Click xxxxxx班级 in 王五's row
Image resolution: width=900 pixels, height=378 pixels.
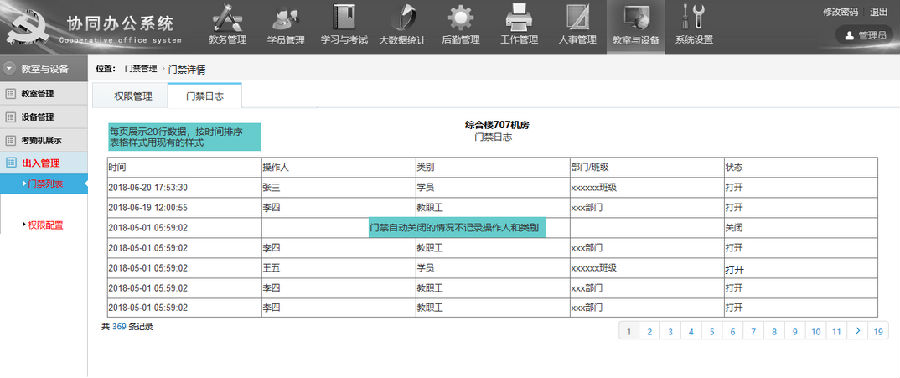pos(594,268)
